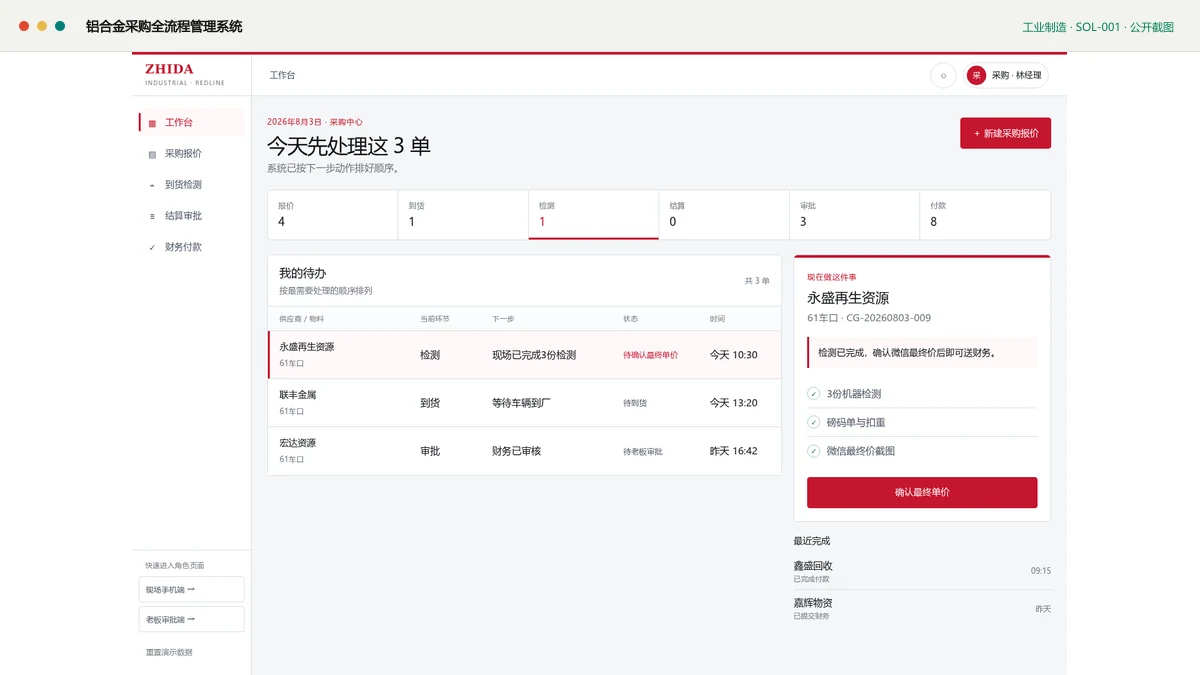
Task: Open the 嘉辉物资 recent item
Action: pyautogui.click(x=922, y=608)
